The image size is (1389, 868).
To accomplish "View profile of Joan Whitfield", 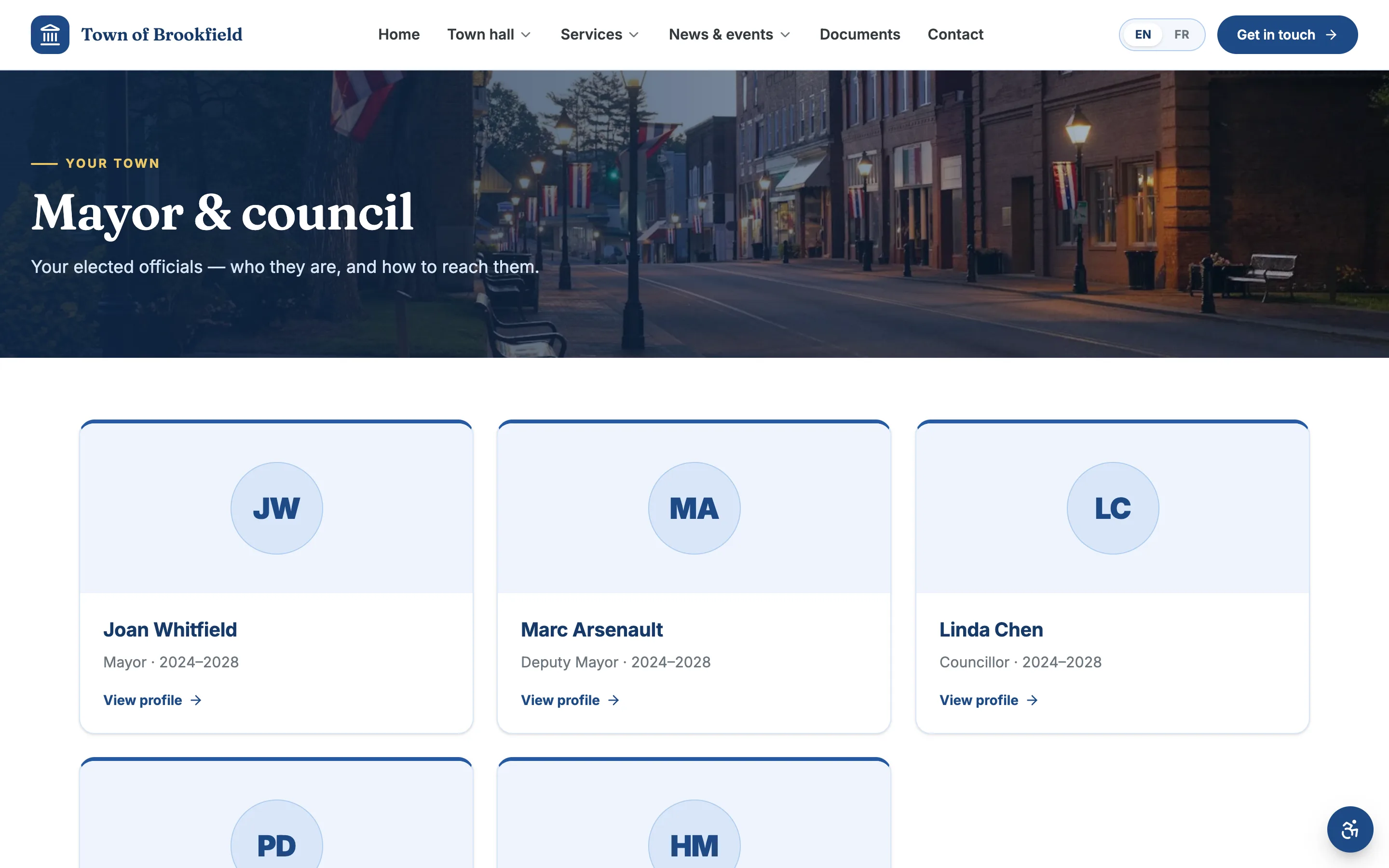I will [x=152, y=700].
